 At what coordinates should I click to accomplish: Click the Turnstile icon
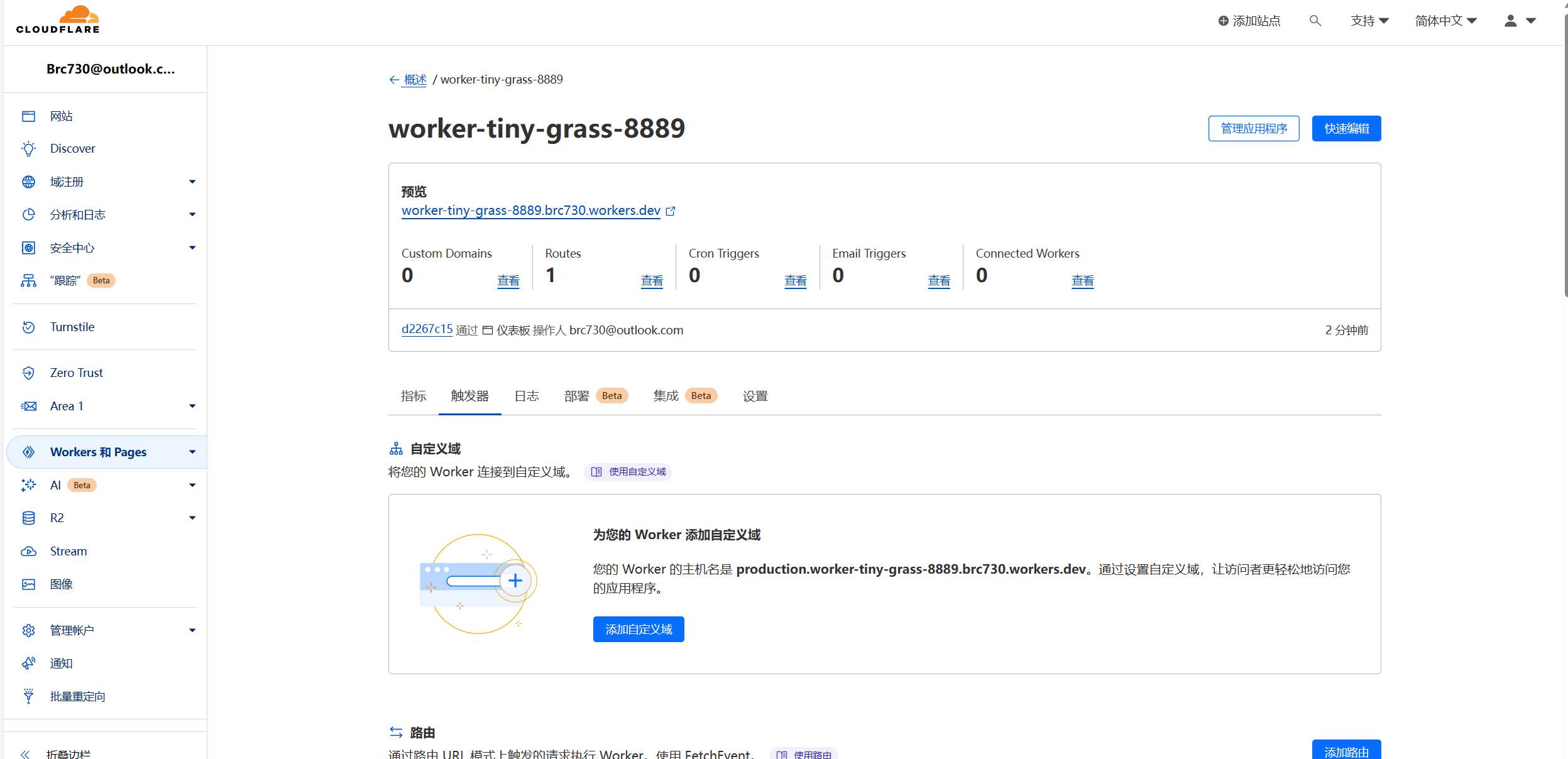pyautogui.click(x=28, y=327)
